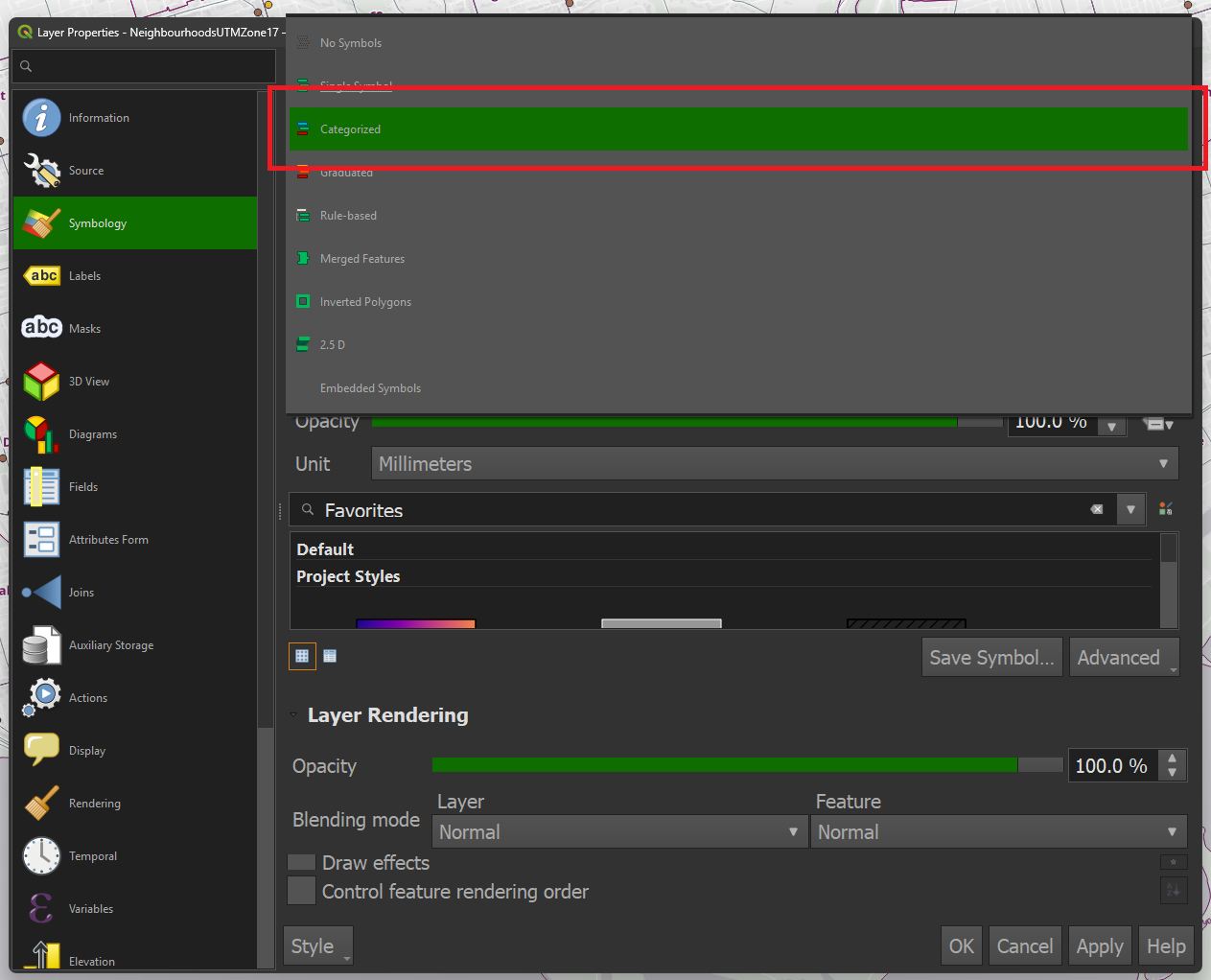
Task: Open the Style menu button
Action: click(318, 946)
